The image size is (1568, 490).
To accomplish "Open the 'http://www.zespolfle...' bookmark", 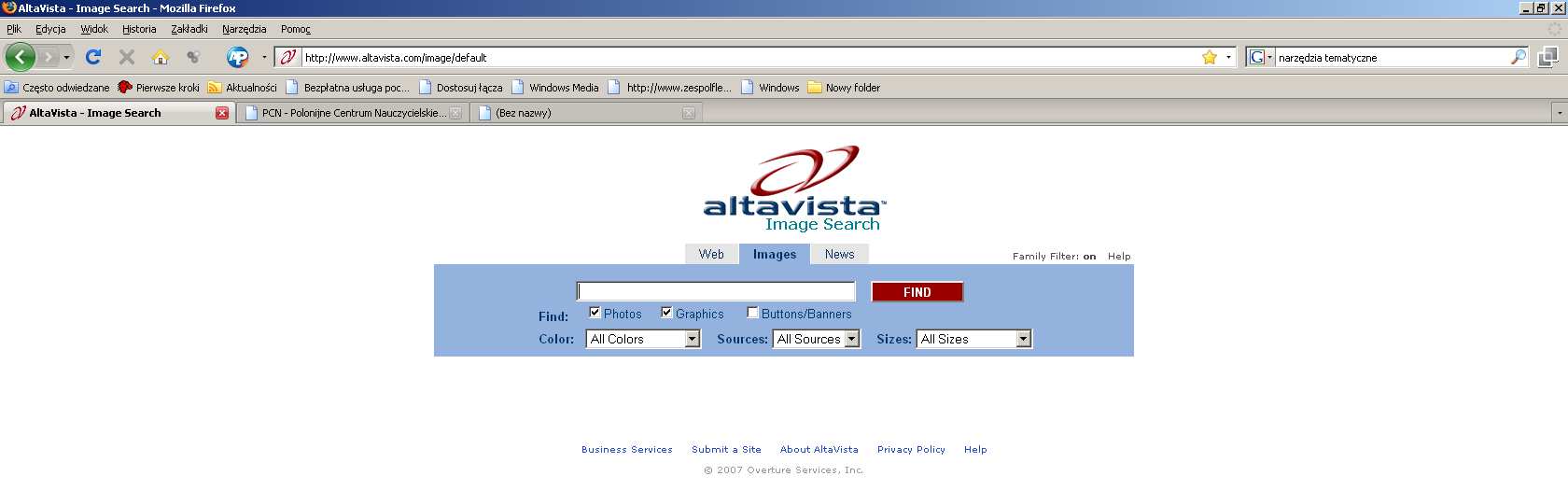I will coord(669,88).
